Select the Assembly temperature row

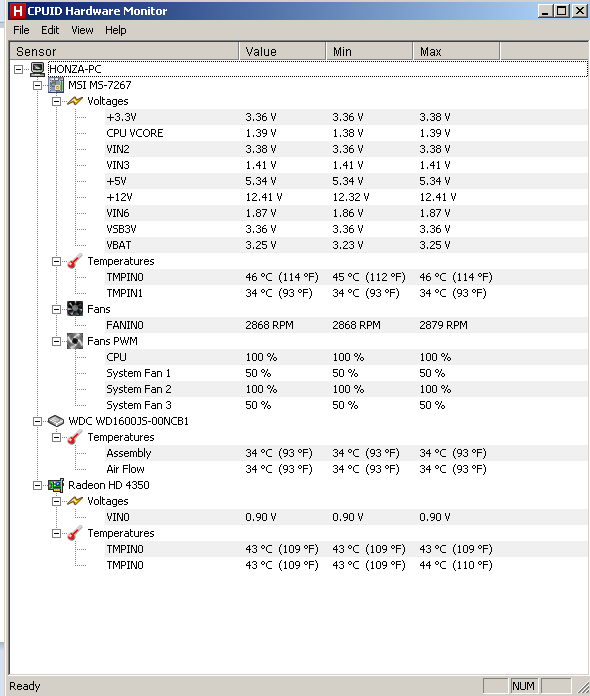coord(346,453)
